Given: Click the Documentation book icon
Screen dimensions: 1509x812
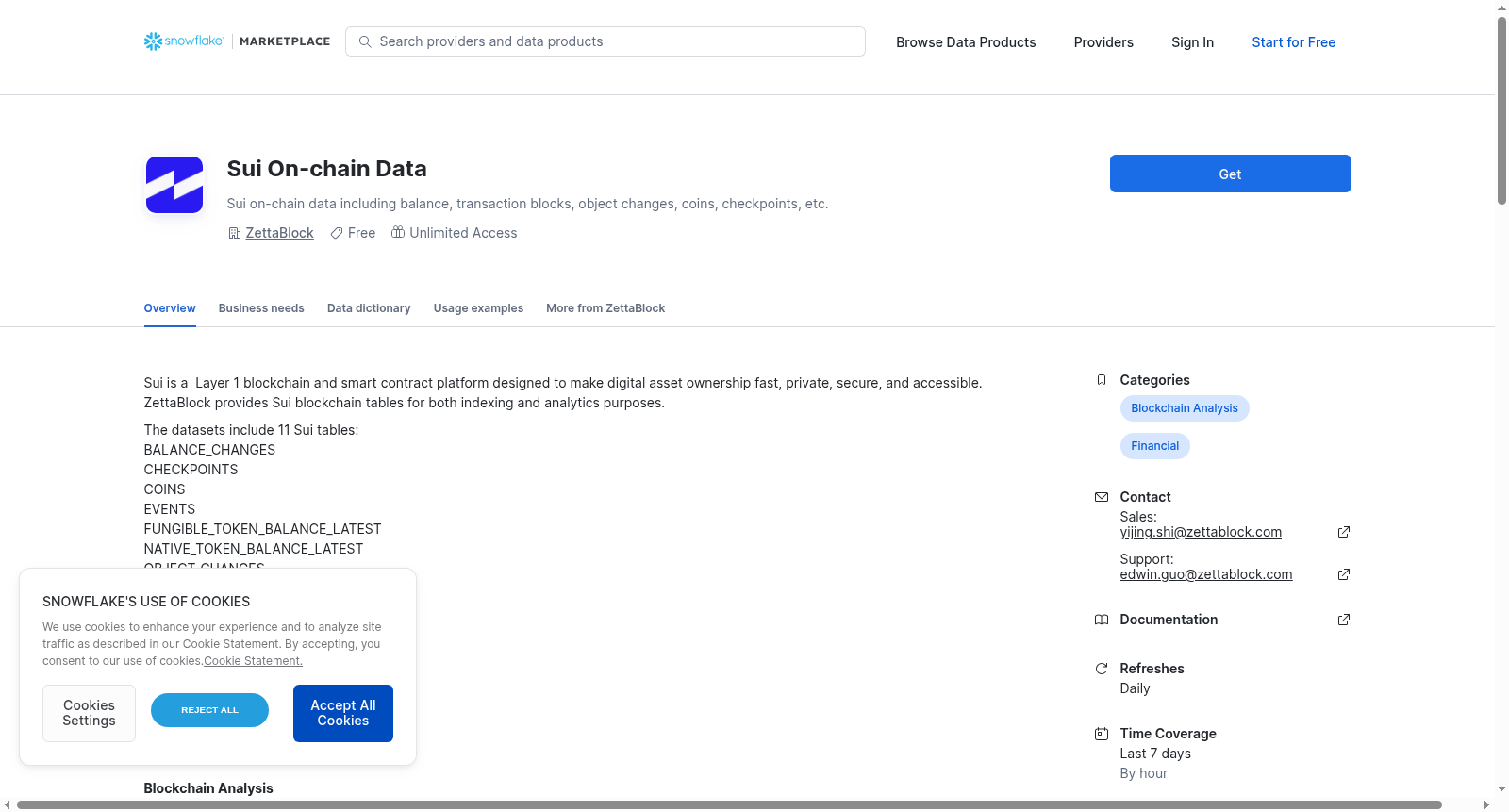Looking at the screenshot, I should pyautogui.click(x=1102, y=620).
